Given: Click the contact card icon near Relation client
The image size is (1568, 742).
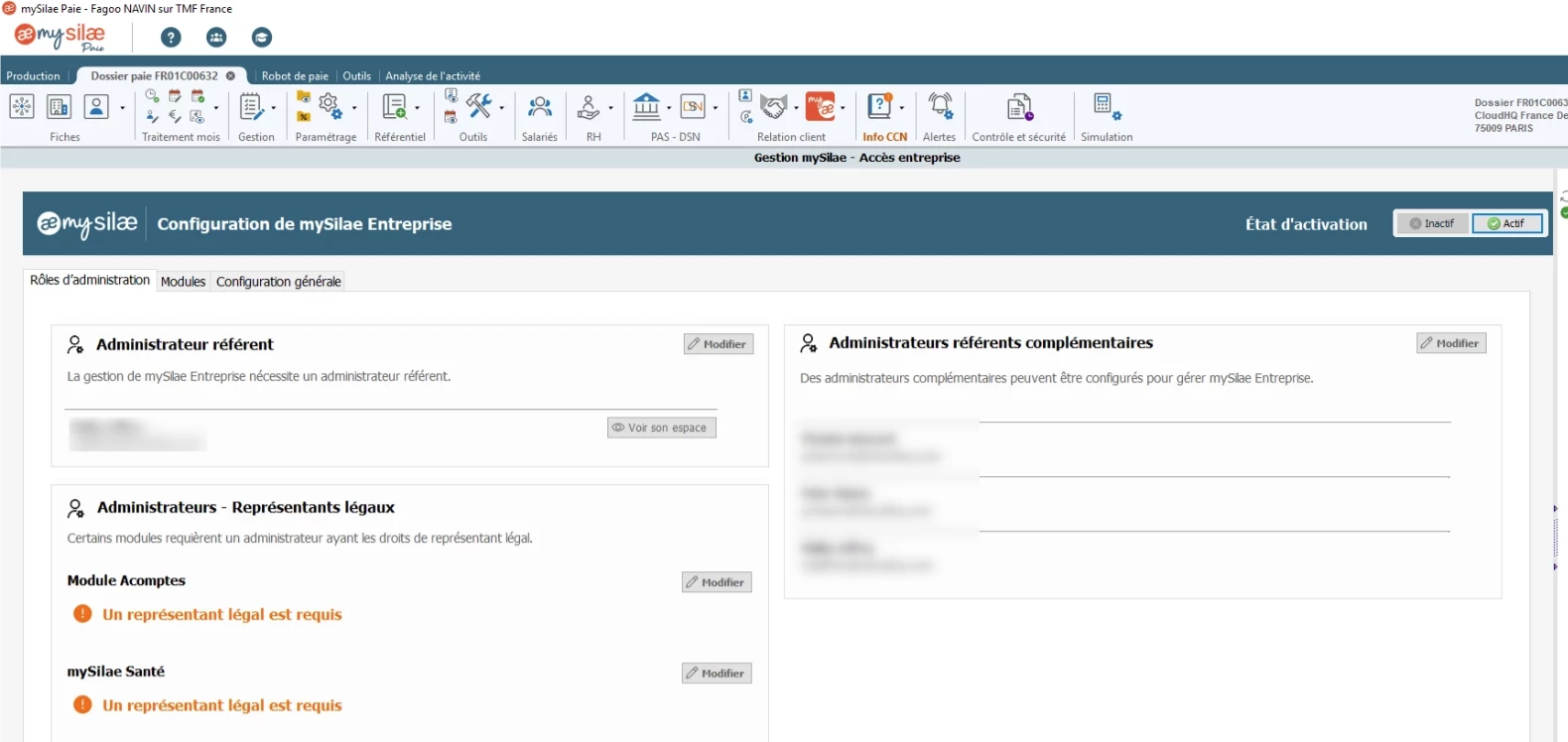Looking at the screenshot, I should [x=745, y=96].
